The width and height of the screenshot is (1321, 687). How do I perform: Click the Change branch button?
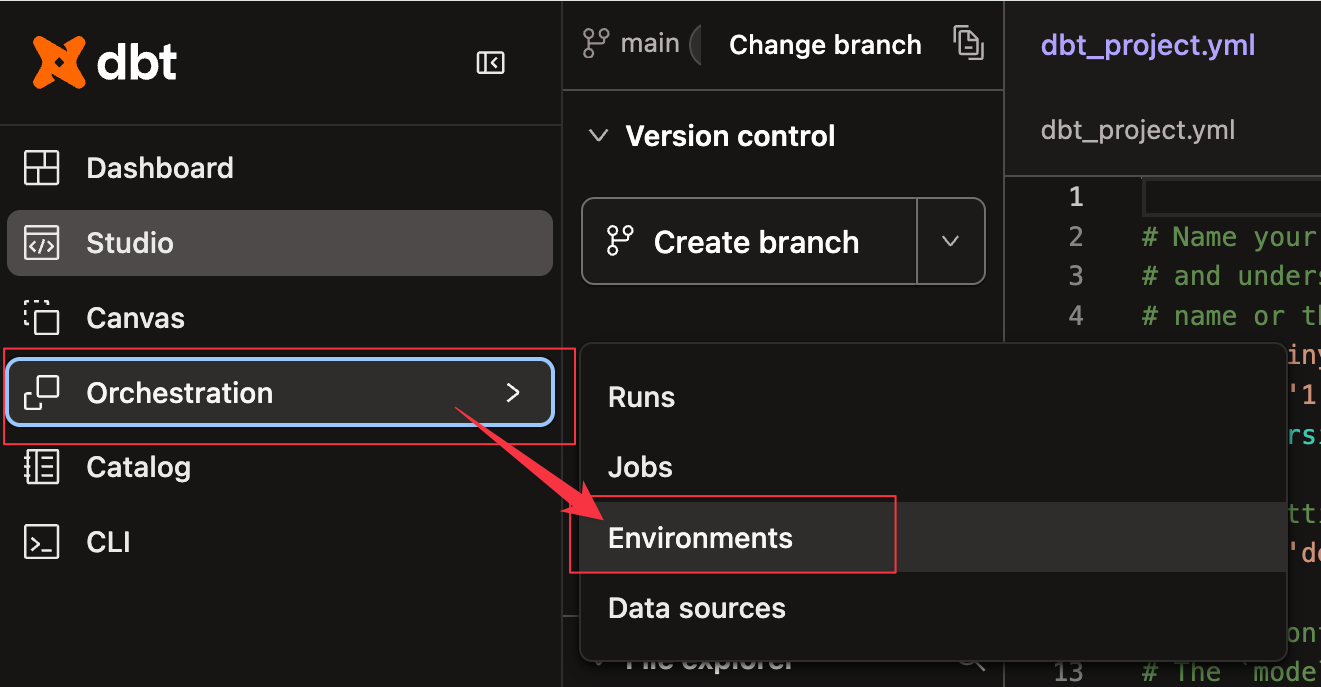tap(825, 45)
